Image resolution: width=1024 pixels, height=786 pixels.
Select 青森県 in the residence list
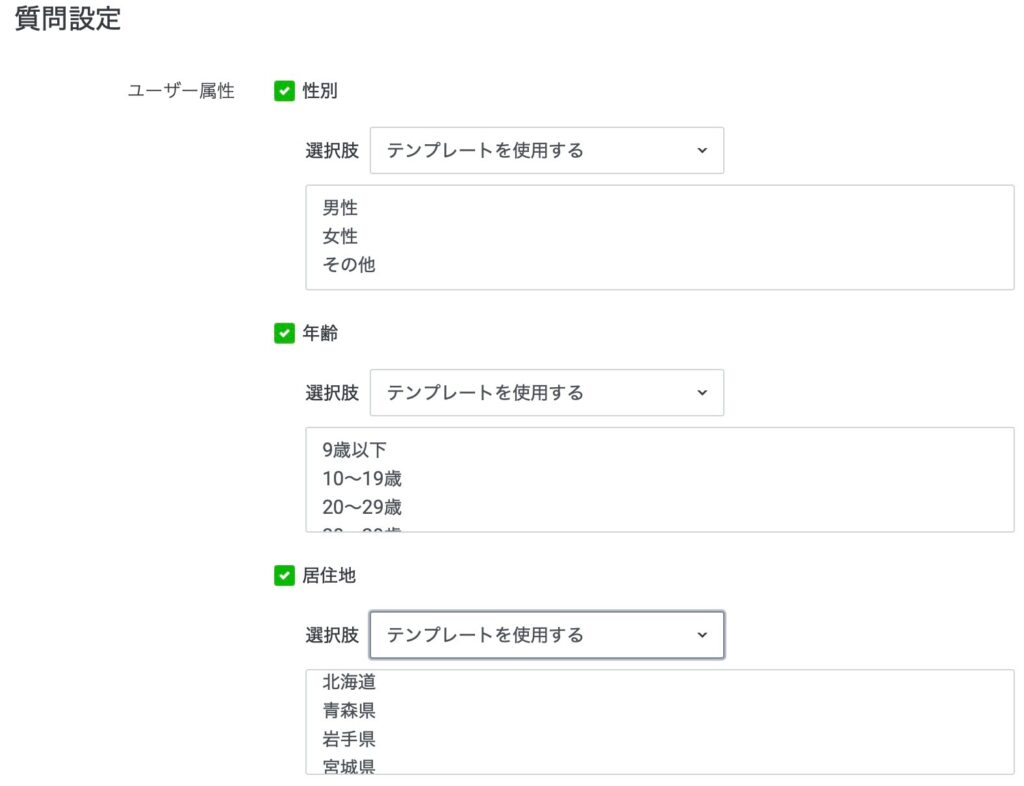click(x=349, y=710)
